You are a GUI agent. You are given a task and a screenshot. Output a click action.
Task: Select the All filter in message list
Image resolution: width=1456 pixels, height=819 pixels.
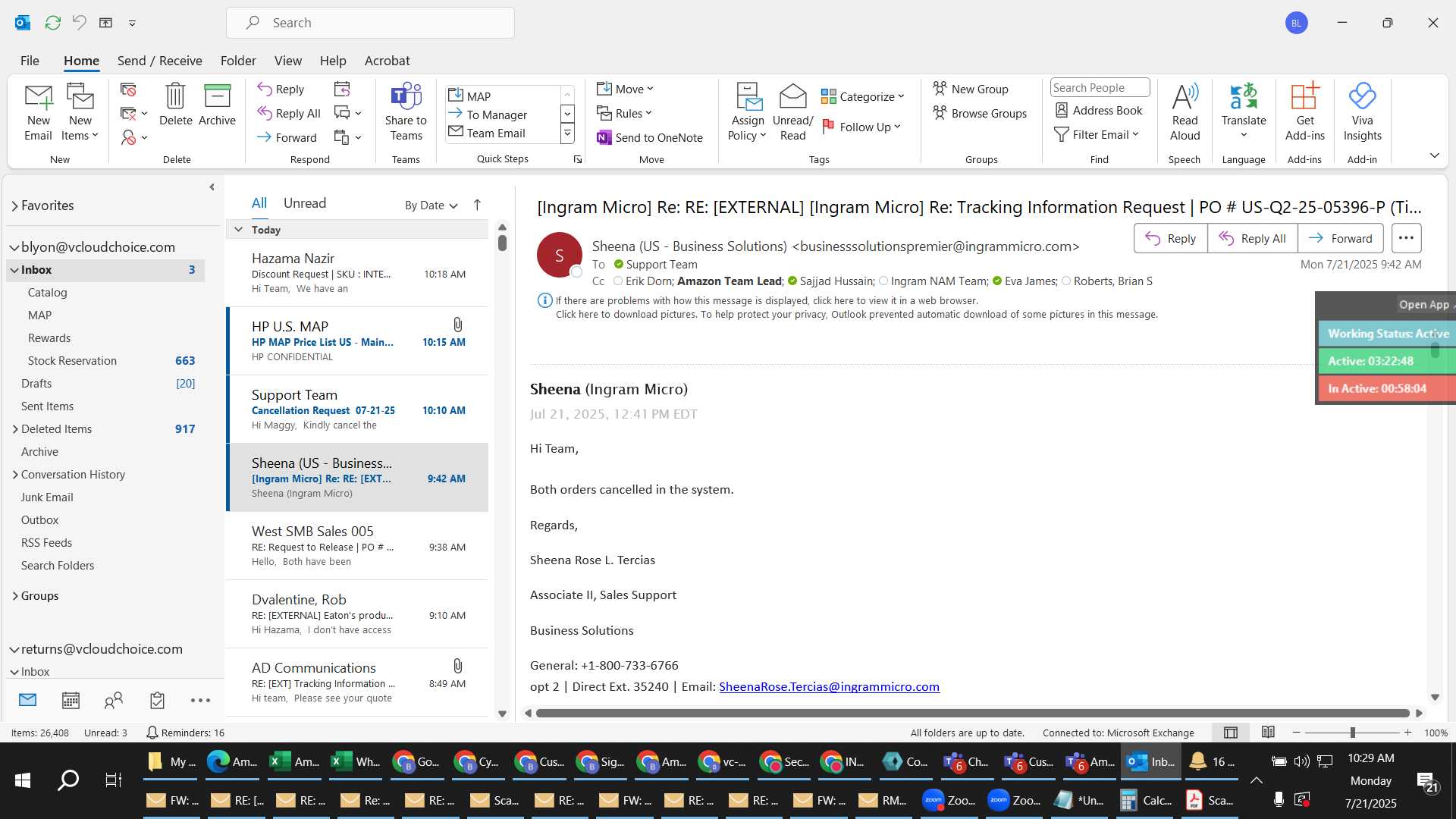[259, 203]
